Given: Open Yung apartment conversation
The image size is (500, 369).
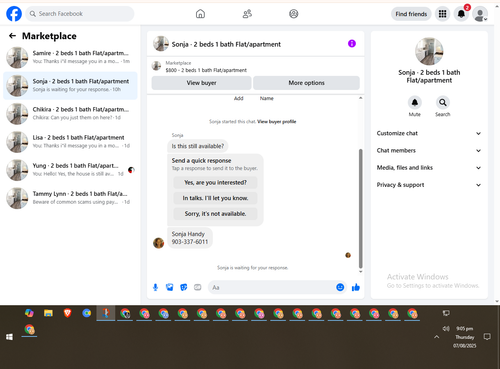Looking at the screenshot, I should coord(70,170).
